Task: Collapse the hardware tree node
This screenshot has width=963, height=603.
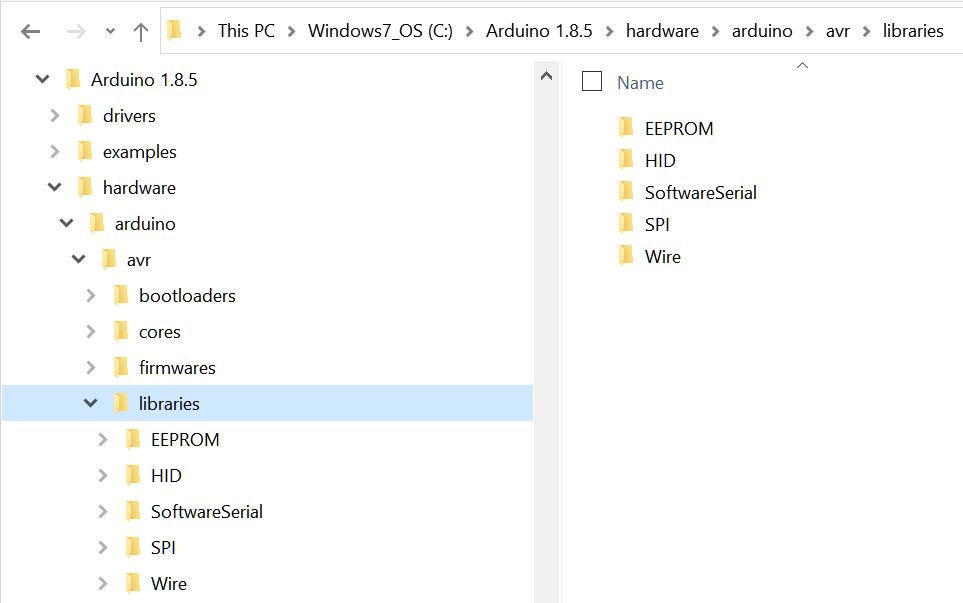Action: pos(55,188)
